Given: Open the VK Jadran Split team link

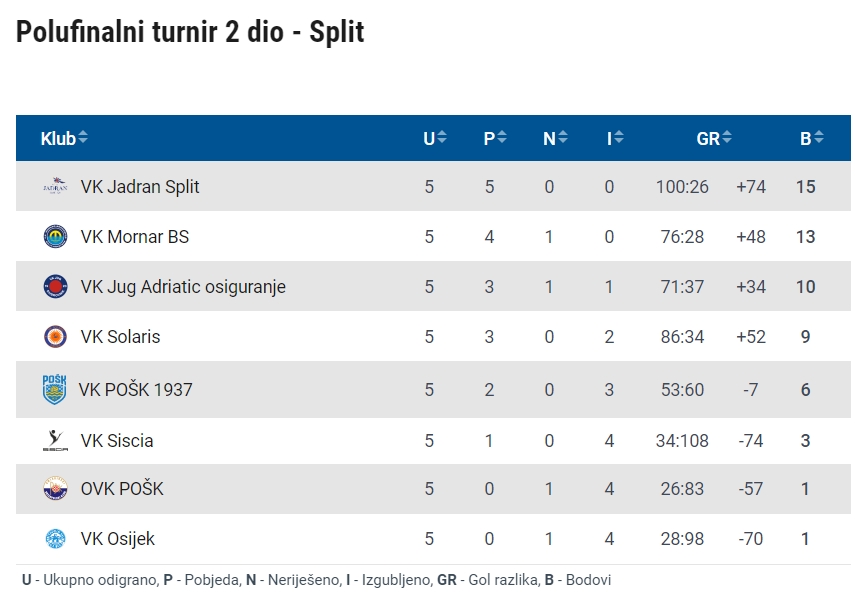Looking at the screenshot, I should tap(140, 187).
